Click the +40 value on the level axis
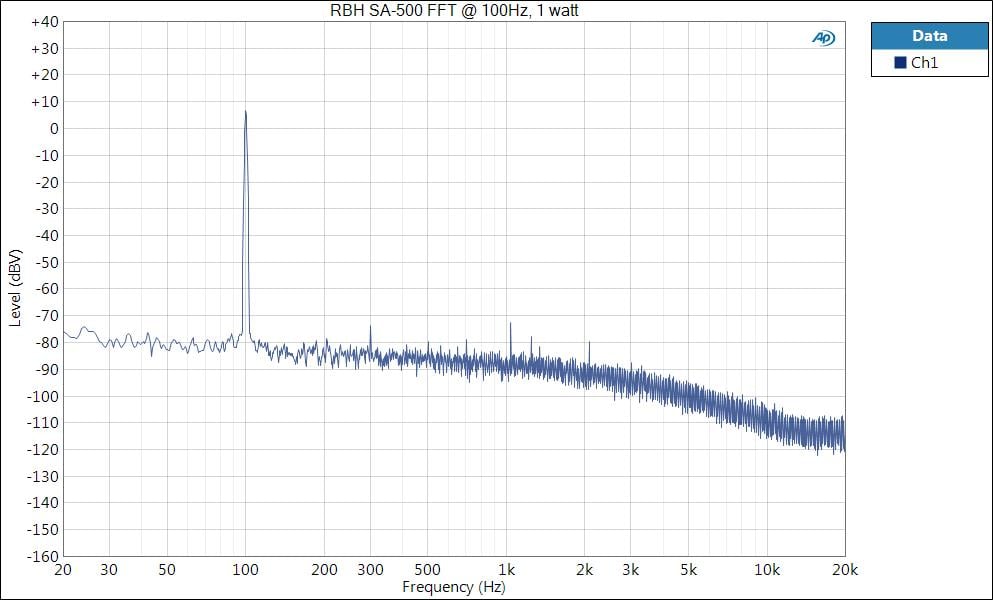The height and width of the screenshot is (600, 993). pyautogui.click(x=44, y=21)
